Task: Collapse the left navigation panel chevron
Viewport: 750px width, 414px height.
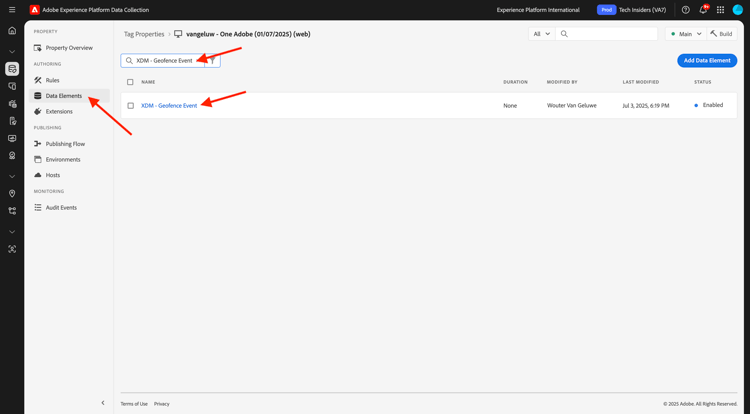Action: click(x=103, y=403)
